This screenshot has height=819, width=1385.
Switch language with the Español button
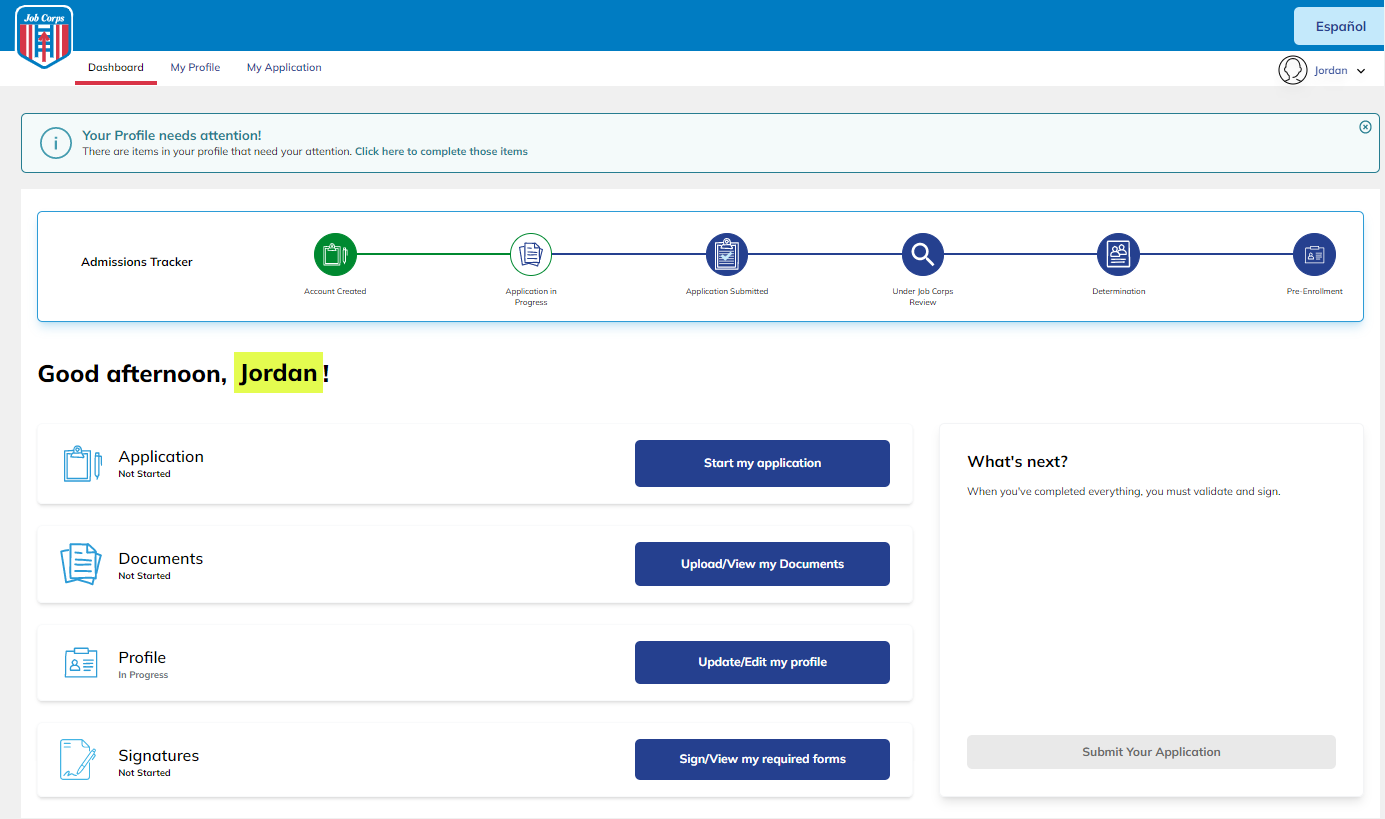1340,27
